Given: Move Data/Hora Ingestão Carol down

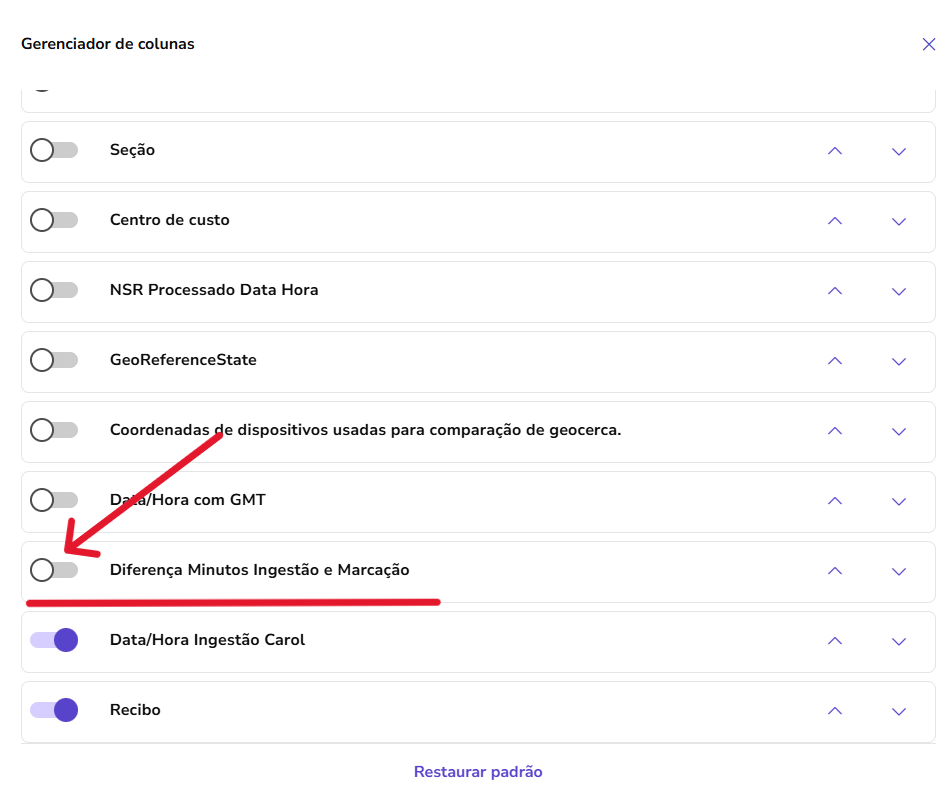Looking at the screenshot, I should point(898,641).
